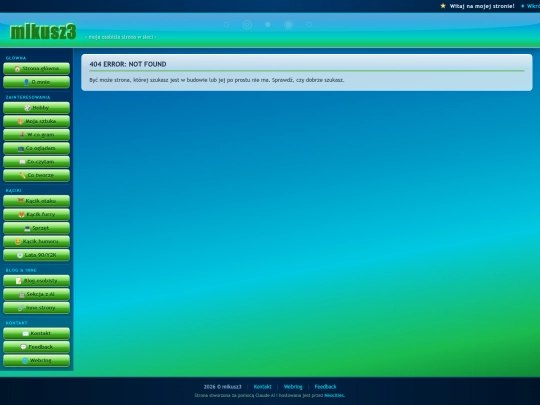Click the computer icon on Sprzęt

pyautogui.click(x=27, y=228)
